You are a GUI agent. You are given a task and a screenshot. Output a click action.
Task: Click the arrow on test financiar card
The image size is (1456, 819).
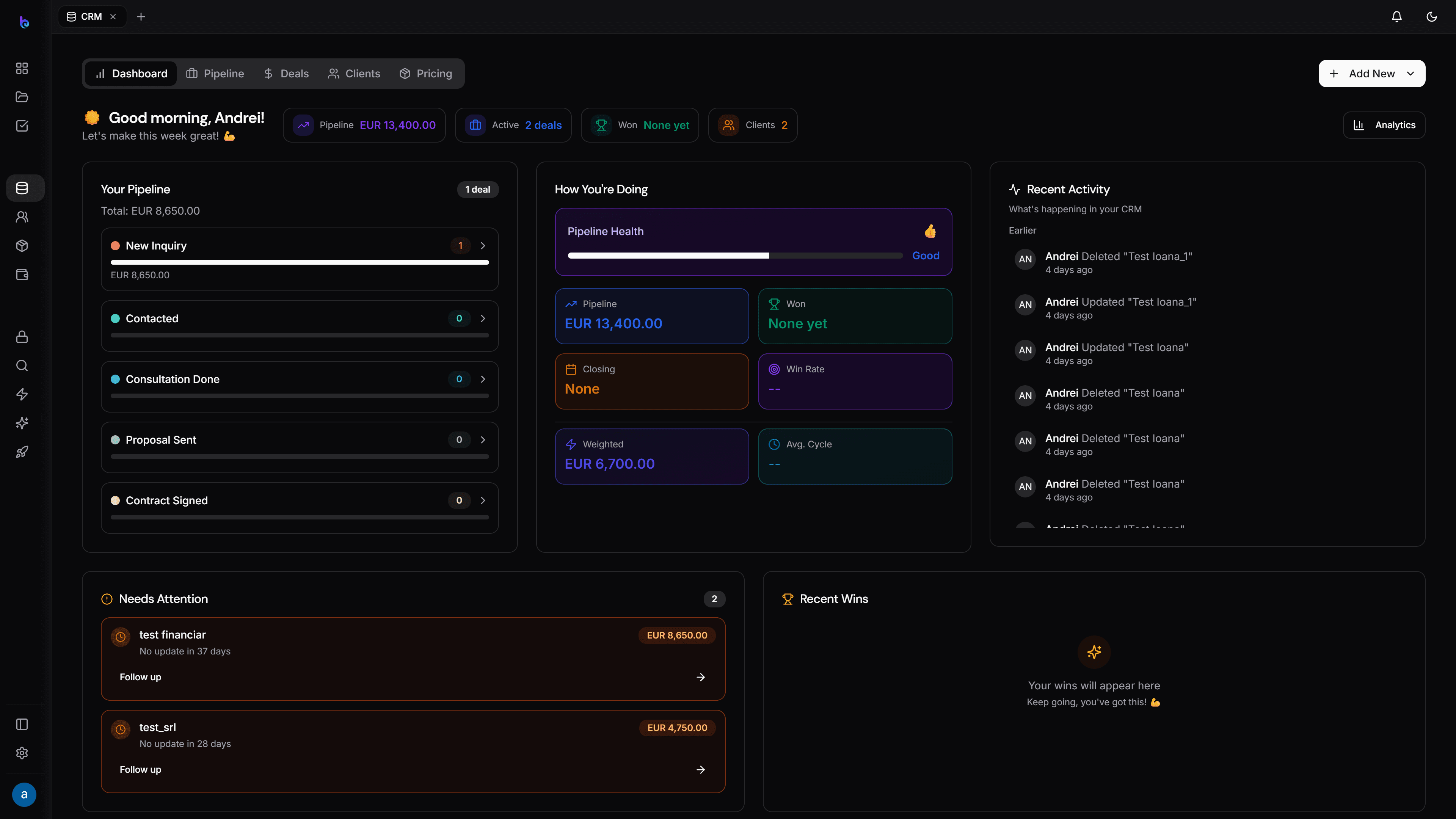click(x=701, y=677)
